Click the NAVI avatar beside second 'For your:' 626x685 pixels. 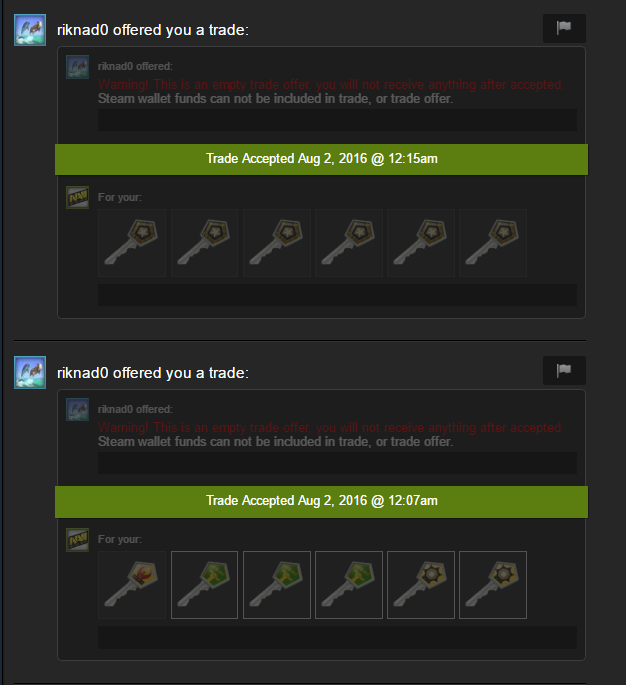(x=77, y=540)
